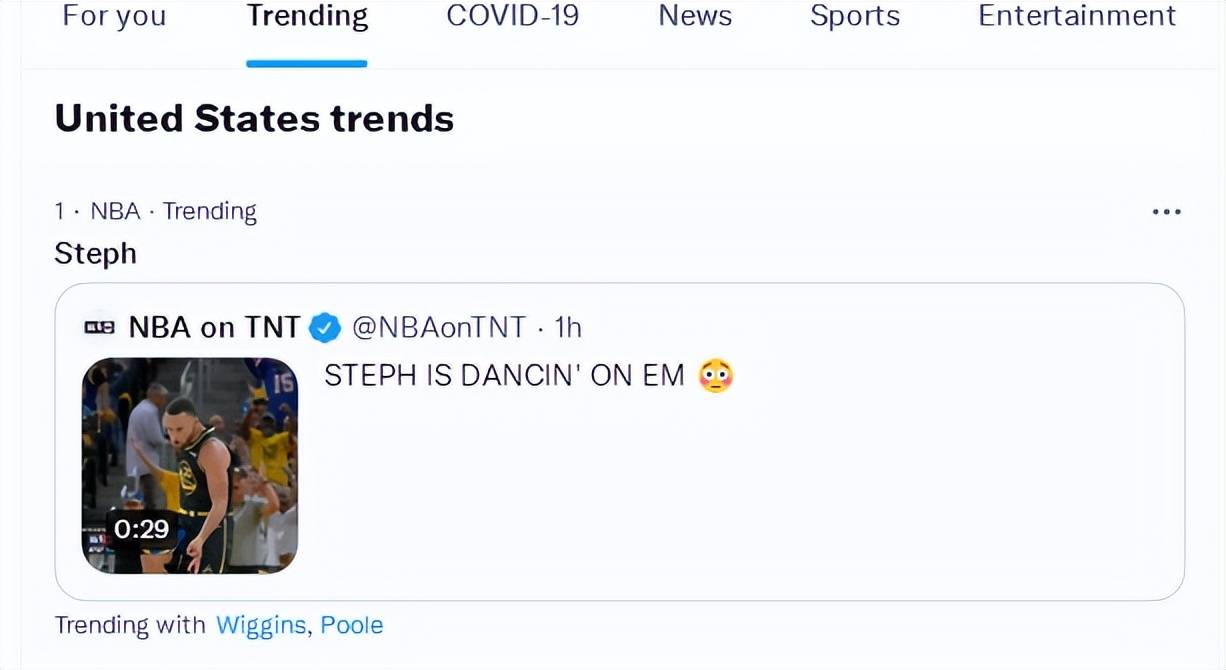
Task: Open the three-dot more options menu
Action: (x=1166, y=212)
